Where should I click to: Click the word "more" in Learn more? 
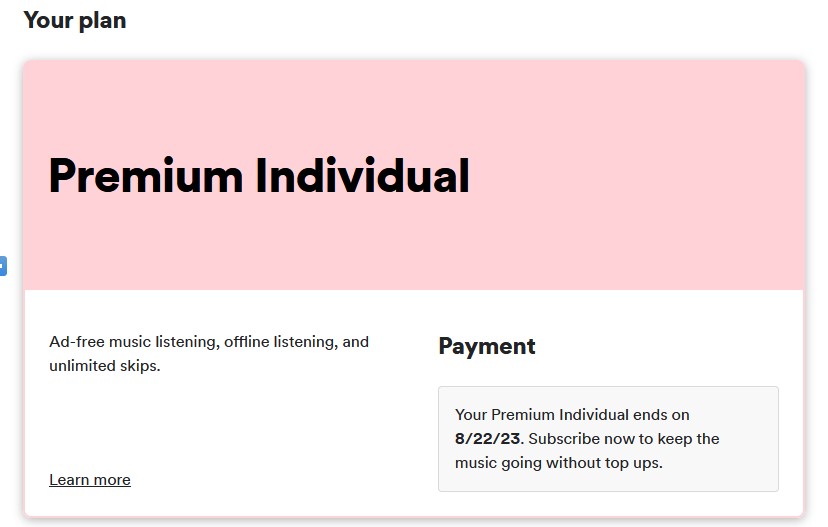[x=111, y=480]
